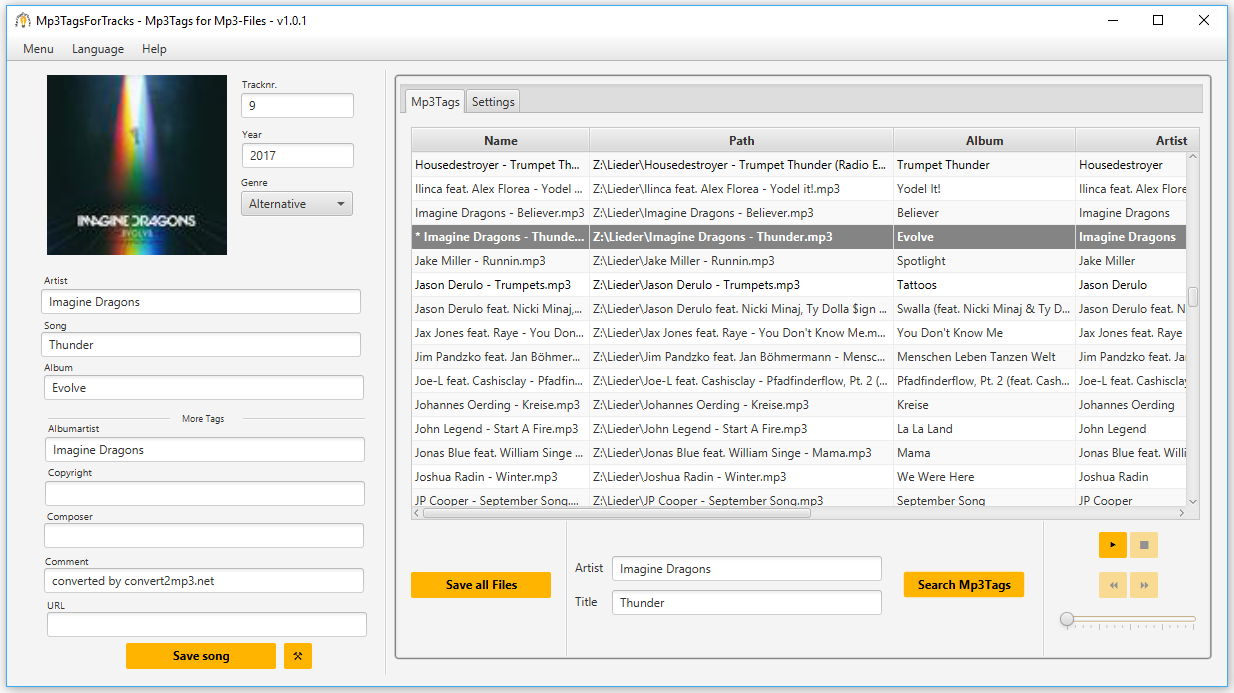Viewport: 1234px width, 693px height.
Task: Click the Save song button
Action: (x=201, y=656)
